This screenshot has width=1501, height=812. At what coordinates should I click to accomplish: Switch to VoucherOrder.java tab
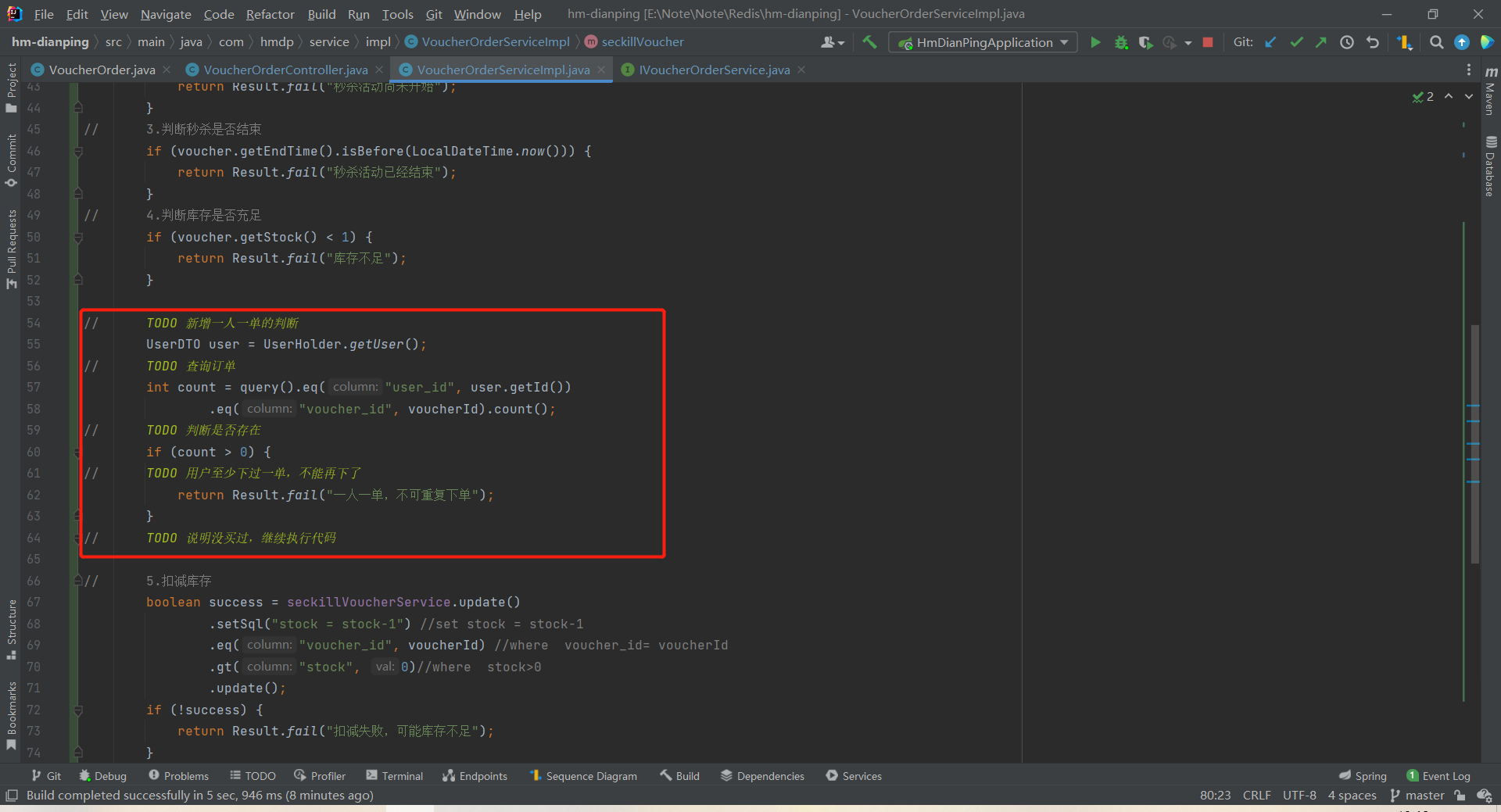tap(102, 70)
